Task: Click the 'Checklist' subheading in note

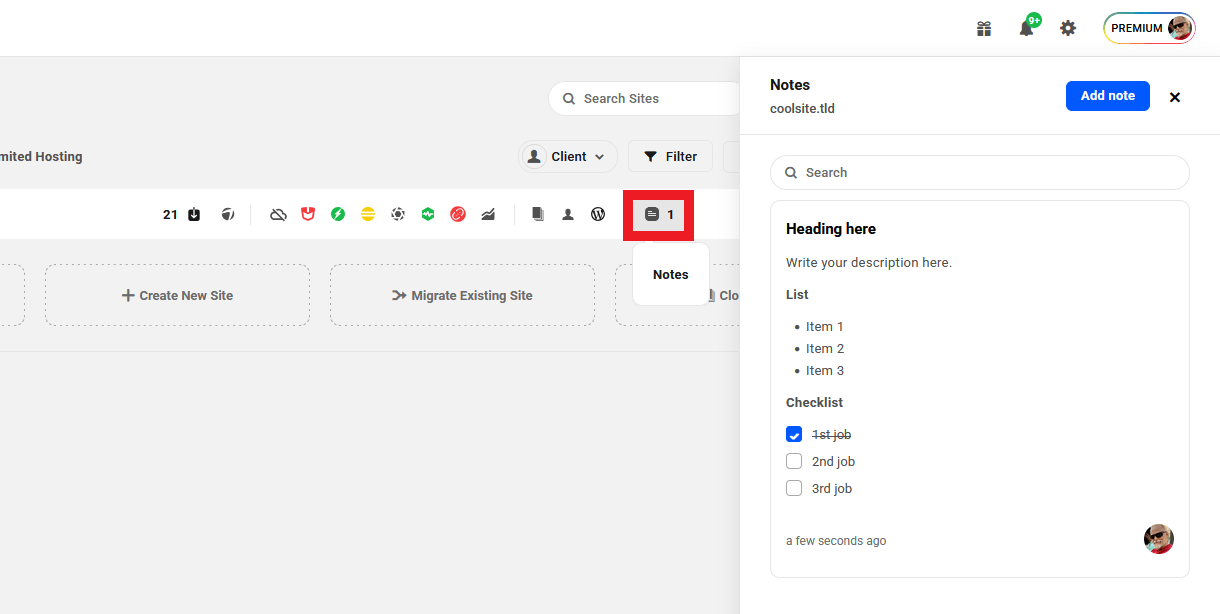Action: [x=814, y=403]
